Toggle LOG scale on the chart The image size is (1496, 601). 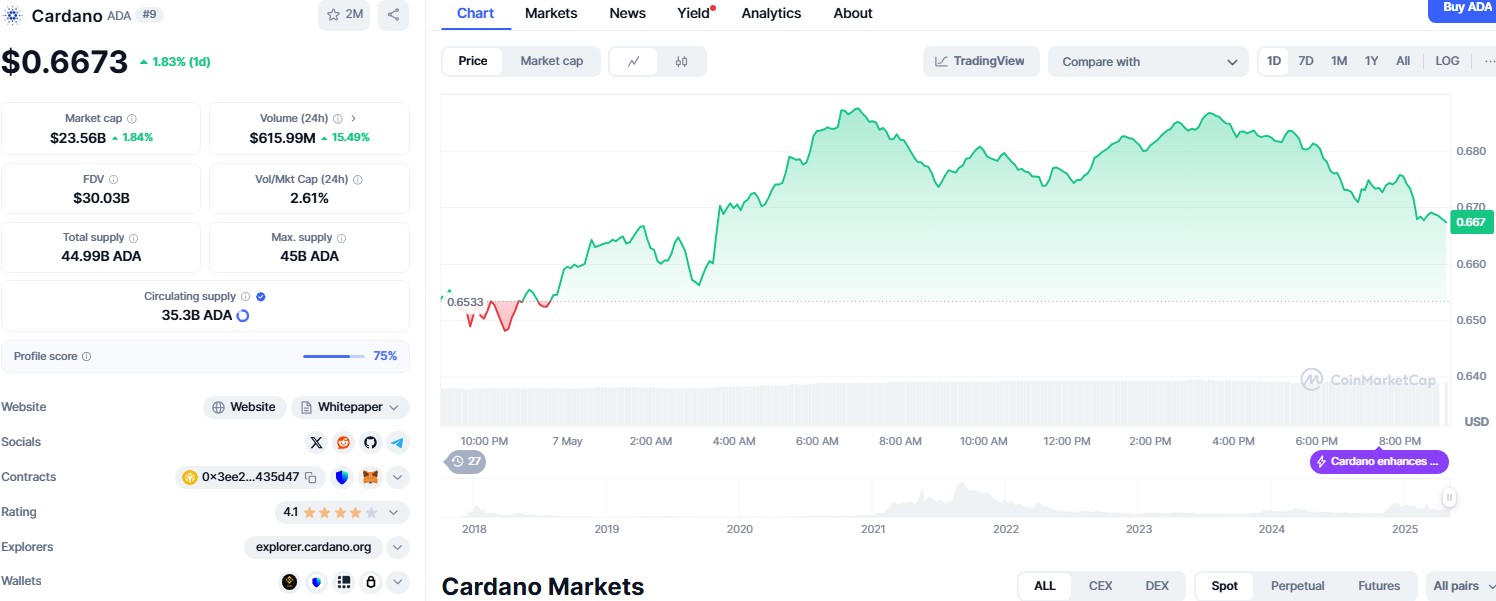coord(1447,61)
